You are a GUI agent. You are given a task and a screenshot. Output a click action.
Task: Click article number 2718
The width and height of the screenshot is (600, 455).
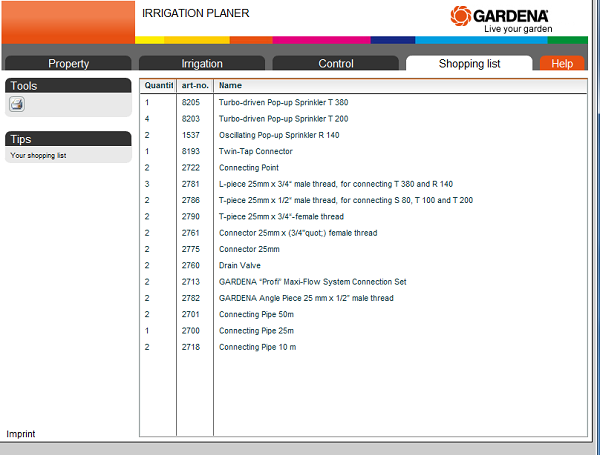[x=191, y=347]
